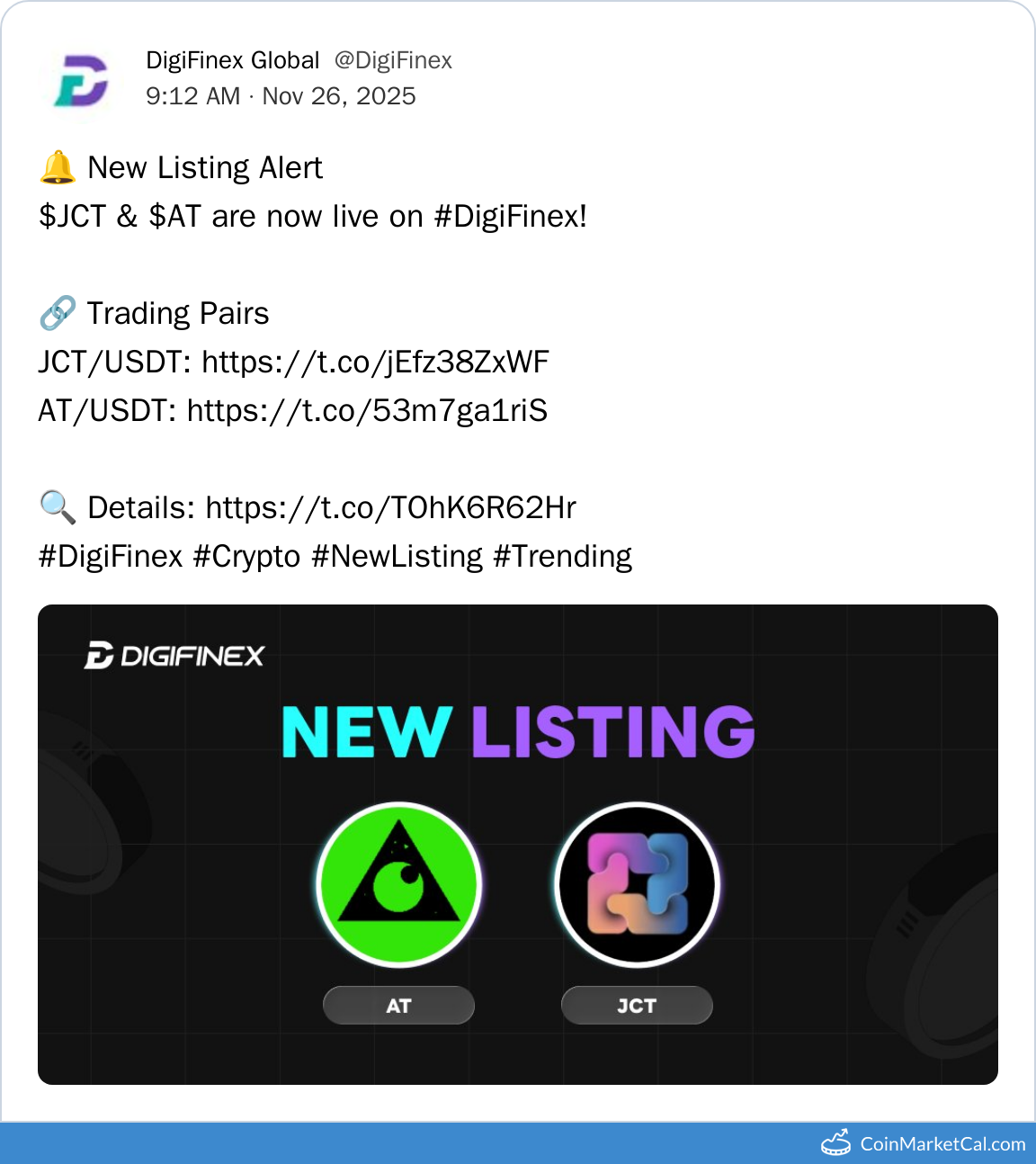Click the $JCT cashtag

tap(73, 216)
